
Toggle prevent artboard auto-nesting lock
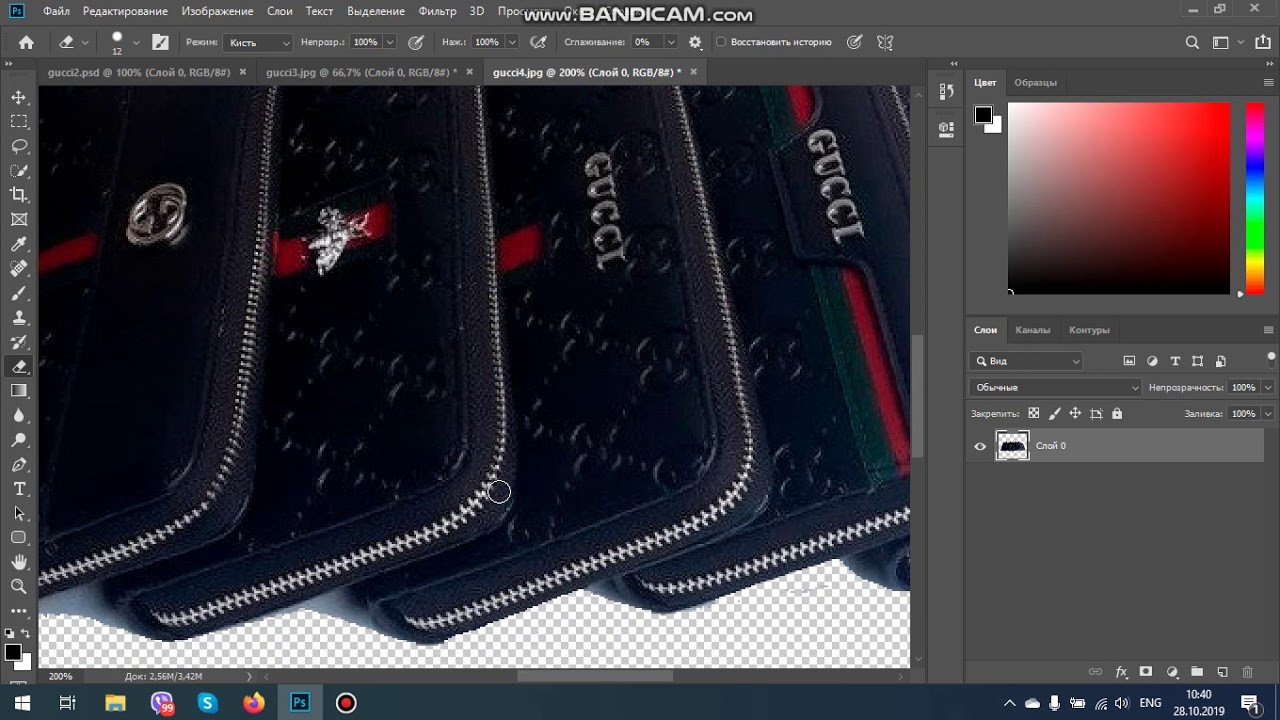click(1096, 413)
